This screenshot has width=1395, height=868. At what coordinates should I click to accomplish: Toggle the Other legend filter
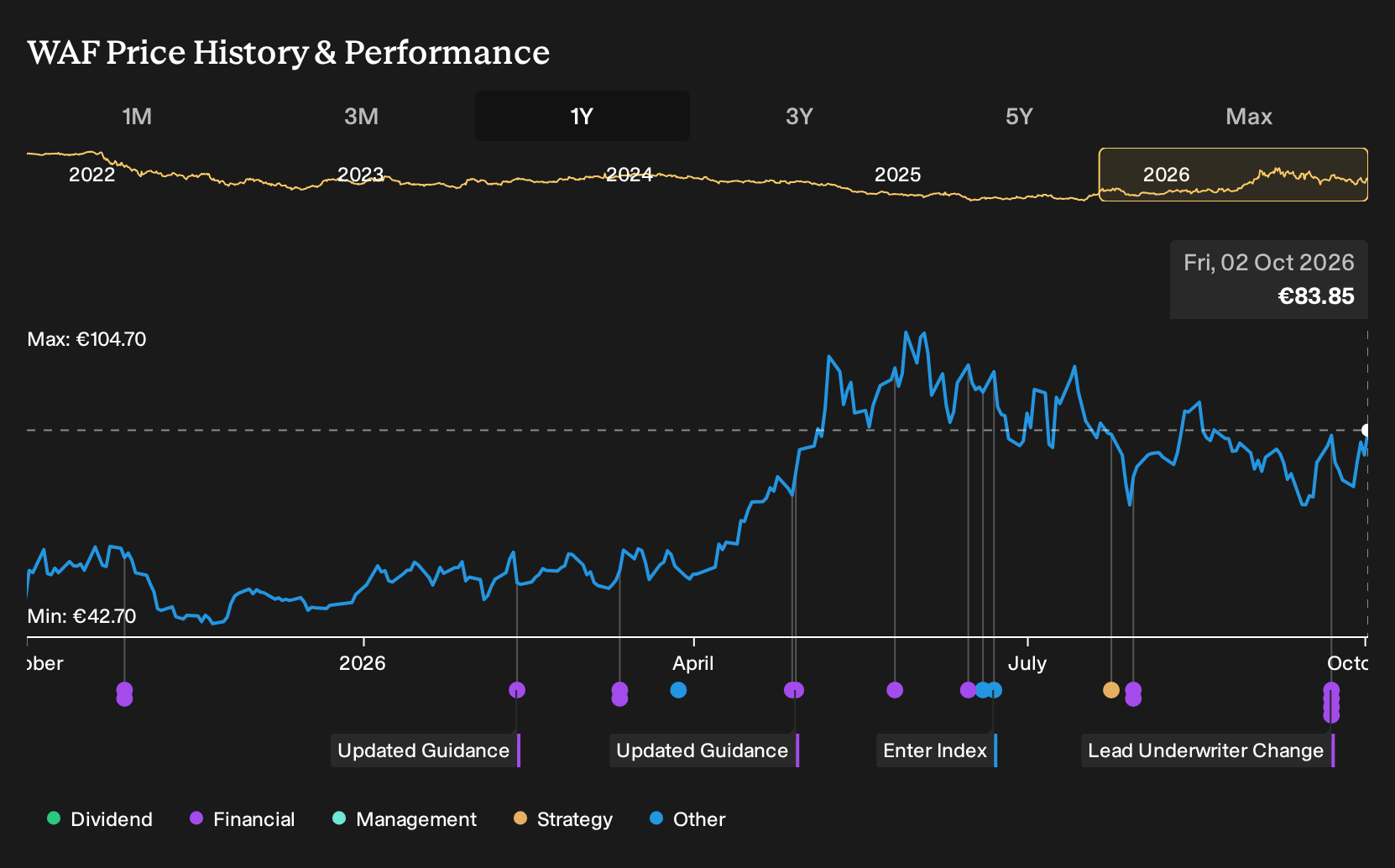687,819
